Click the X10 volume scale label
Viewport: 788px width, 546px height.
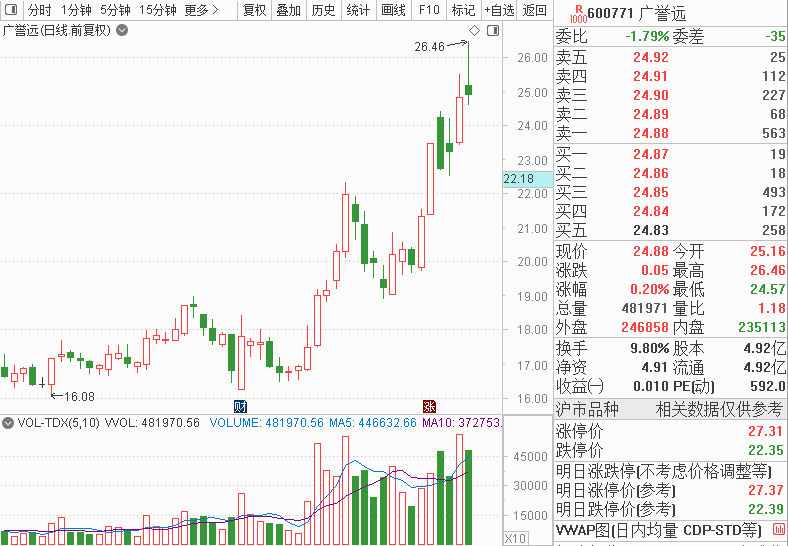pyautogui.click(x=515, y=538)
